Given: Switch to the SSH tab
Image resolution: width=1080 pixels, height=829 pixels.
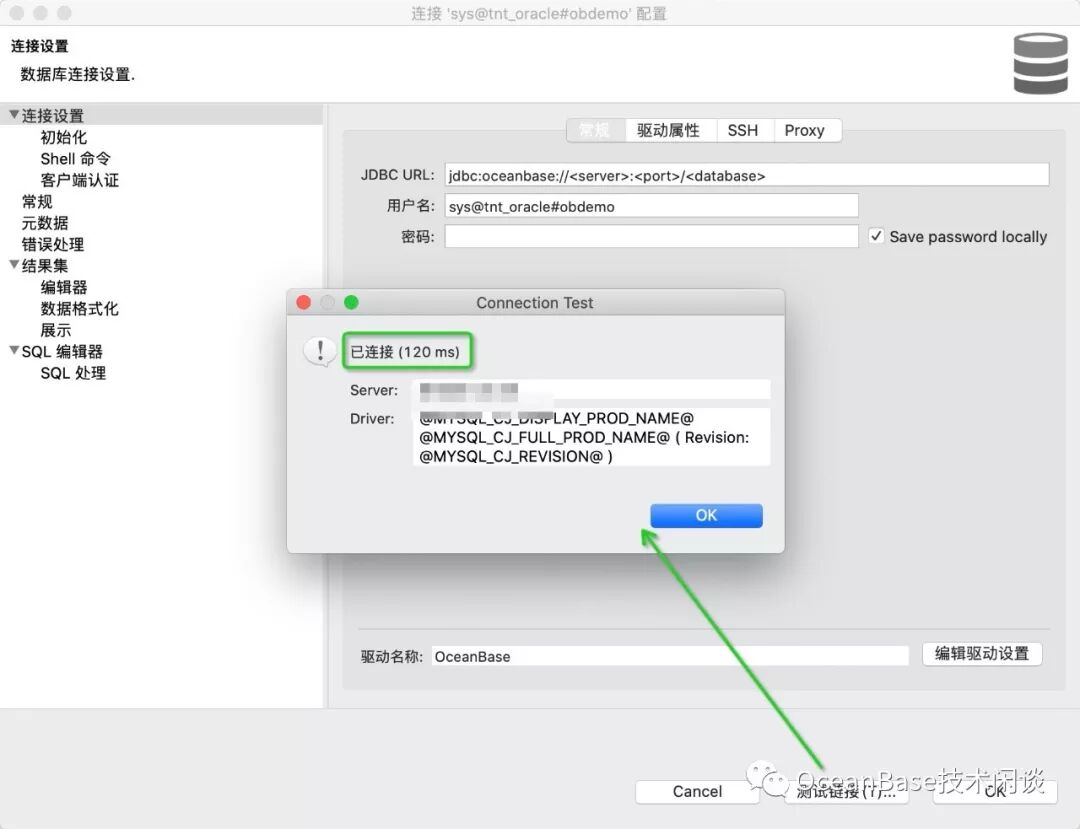Looking at the screenshot, I should [742, 130].
